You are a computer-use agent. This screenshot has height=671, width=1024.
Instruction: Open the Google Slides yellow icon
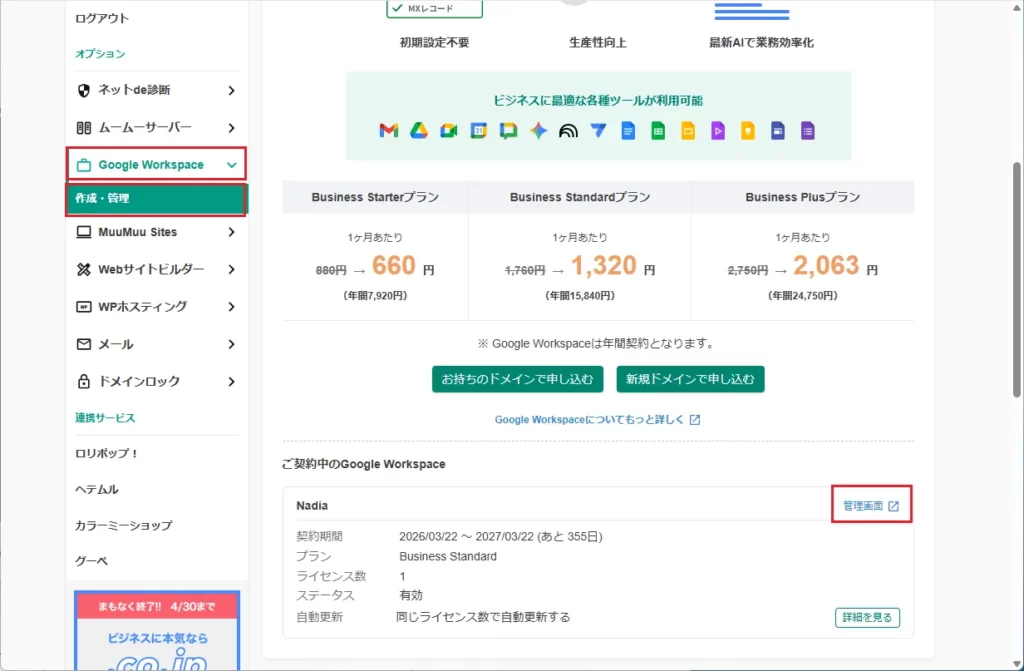(x=688, y=130)
